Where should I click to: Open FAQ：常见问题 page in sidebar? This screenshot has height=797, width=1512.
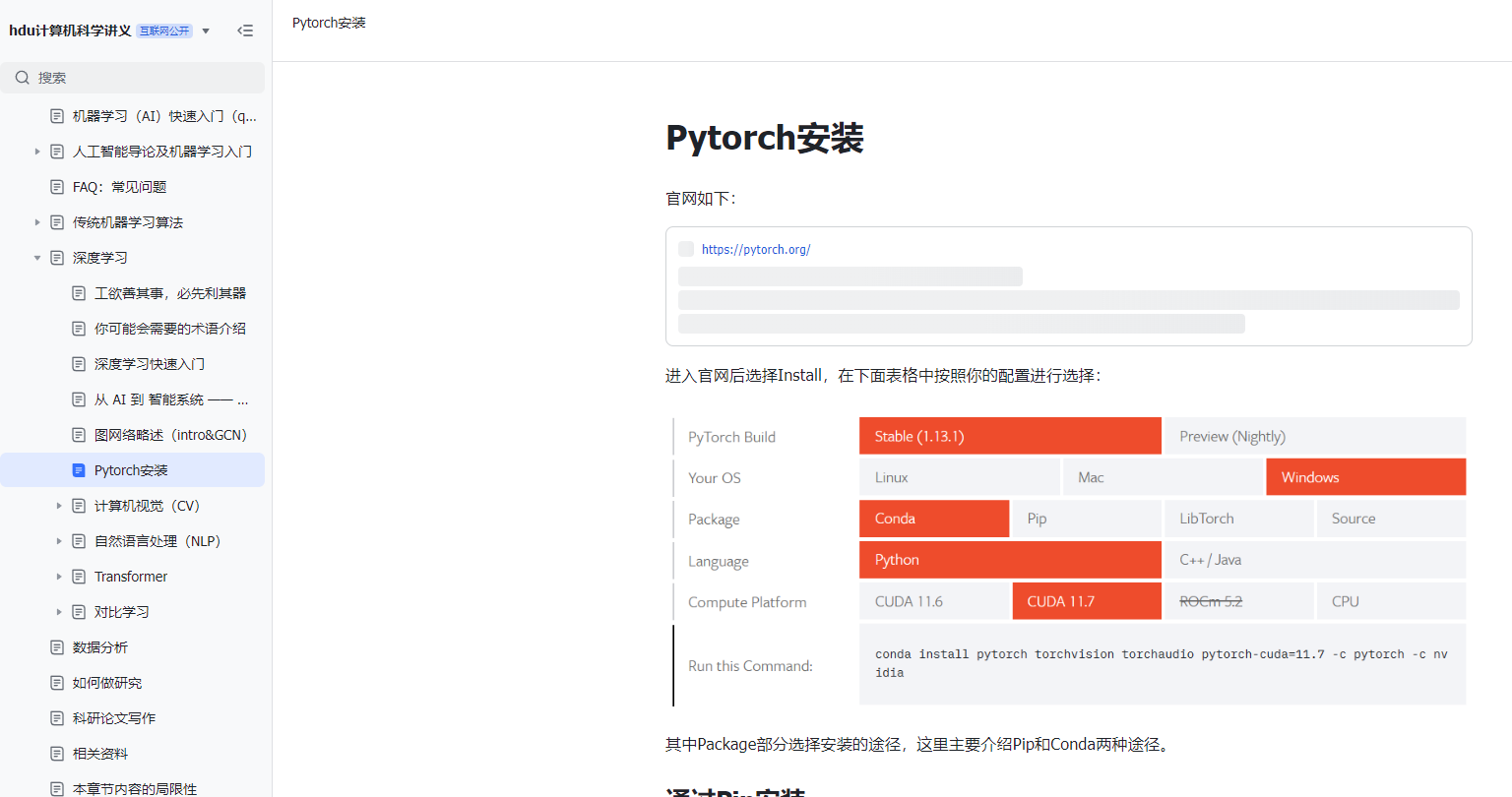click(x=120, y=187)
